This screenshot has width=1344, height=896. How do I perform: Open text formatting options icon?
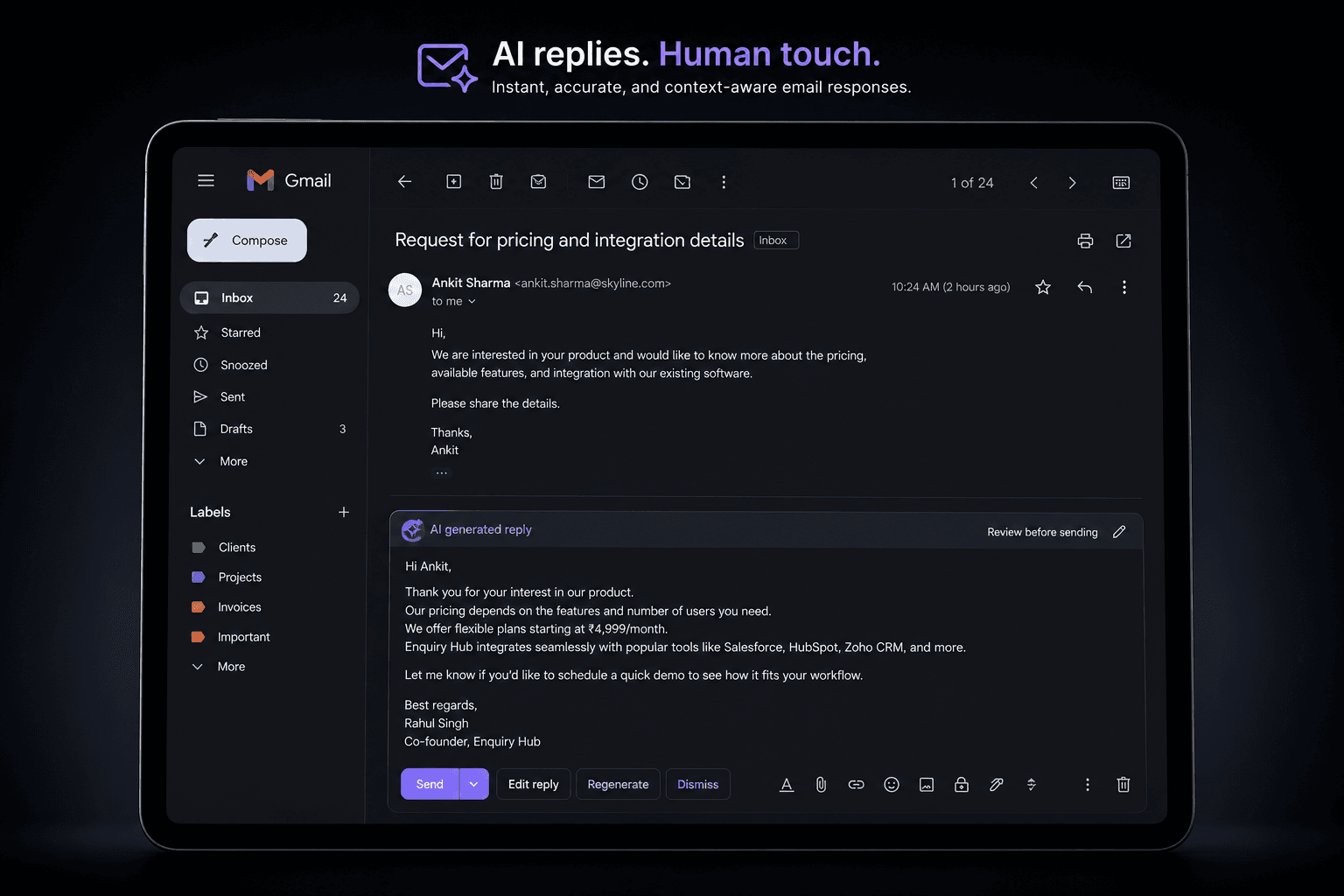click(787, 785)
